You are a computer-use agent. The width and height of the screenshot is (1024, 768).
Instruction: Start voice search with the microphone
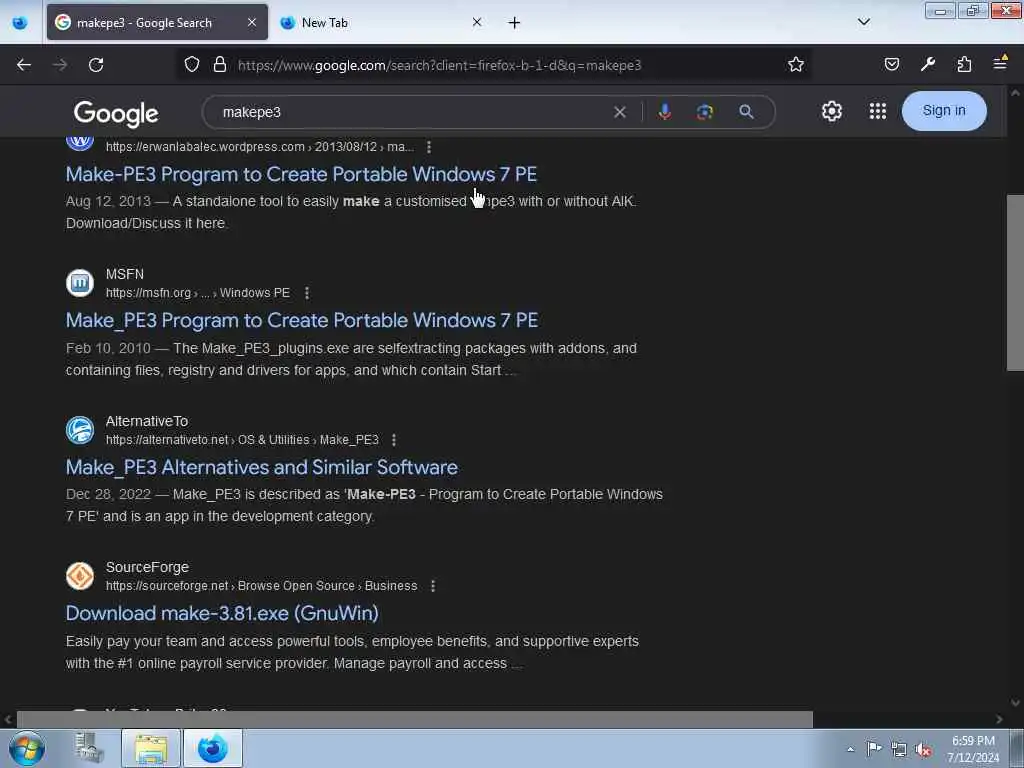point(665,112)
